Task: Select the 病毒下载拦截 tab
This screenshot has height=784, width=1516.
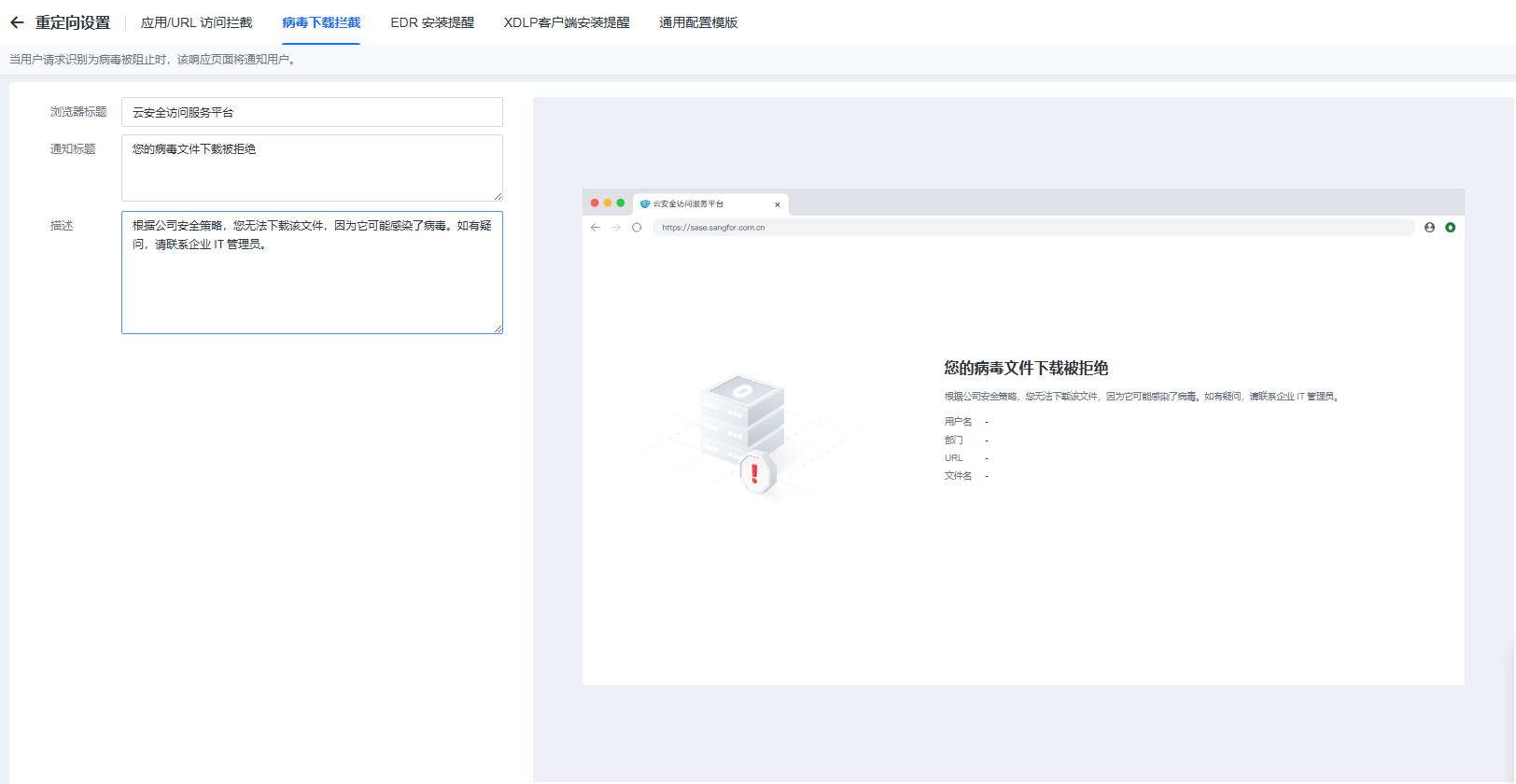Action: (321, 22)
